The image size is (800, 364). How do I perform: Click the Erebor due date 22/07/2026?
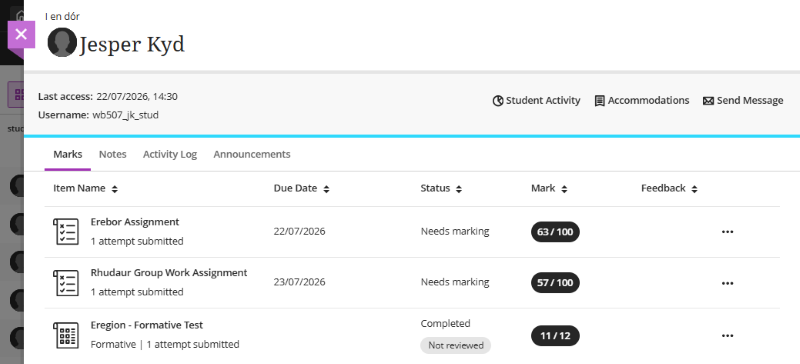tap(299, 231)
